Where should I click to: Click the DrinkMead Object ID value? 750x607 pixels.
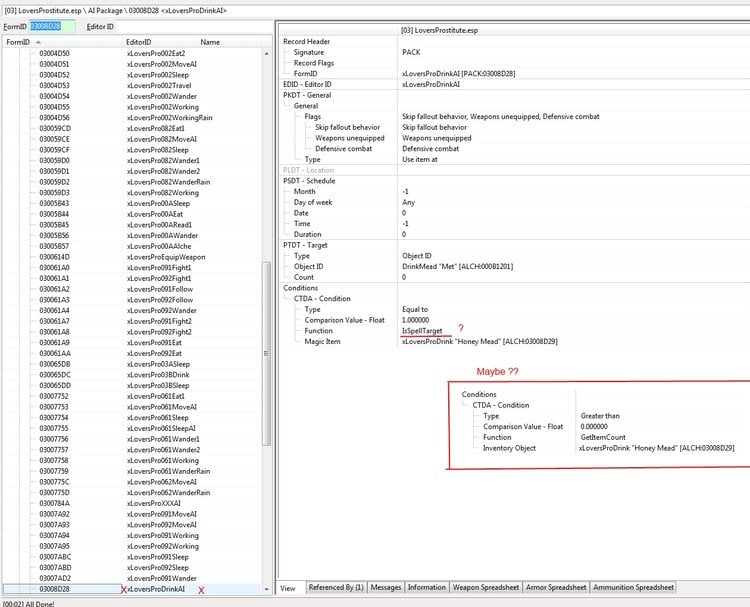click(457, 266)
